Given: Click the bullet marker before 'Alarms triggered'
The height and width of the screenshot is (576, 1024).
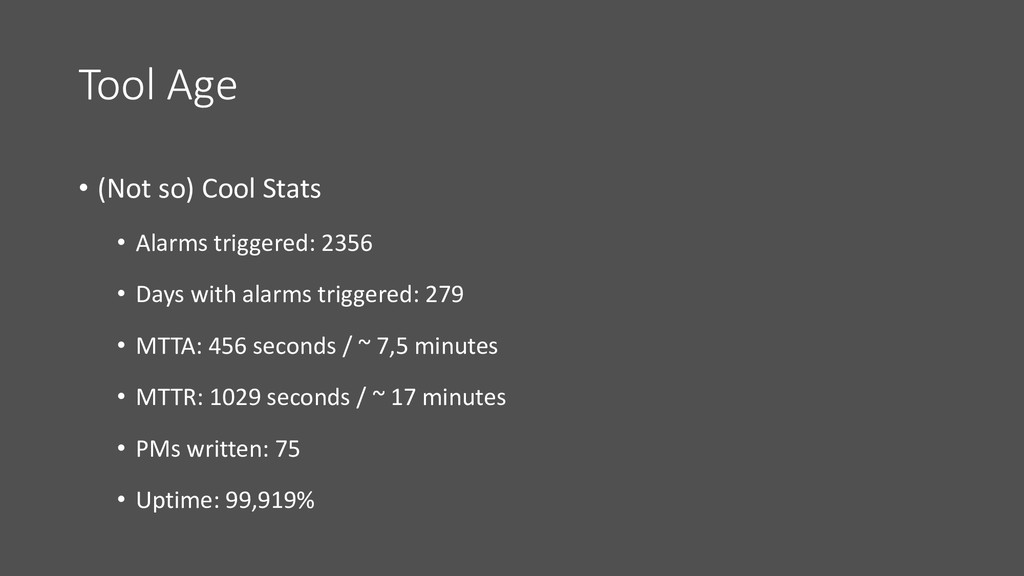Looking at the screenshot, I should [x=121, y=243].
